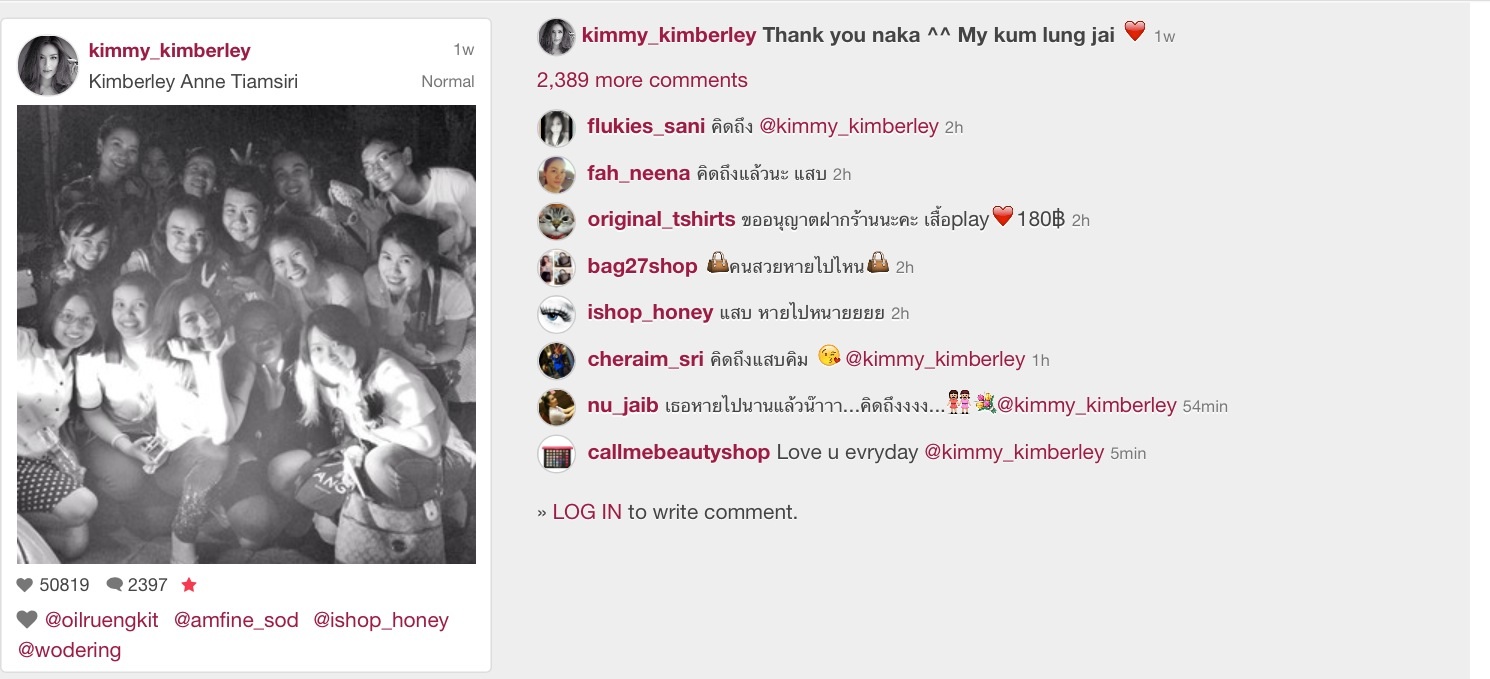Click the comment bubble icon beside 2397
Viewport: 1490px width, 679px height.
click(115, 585)
